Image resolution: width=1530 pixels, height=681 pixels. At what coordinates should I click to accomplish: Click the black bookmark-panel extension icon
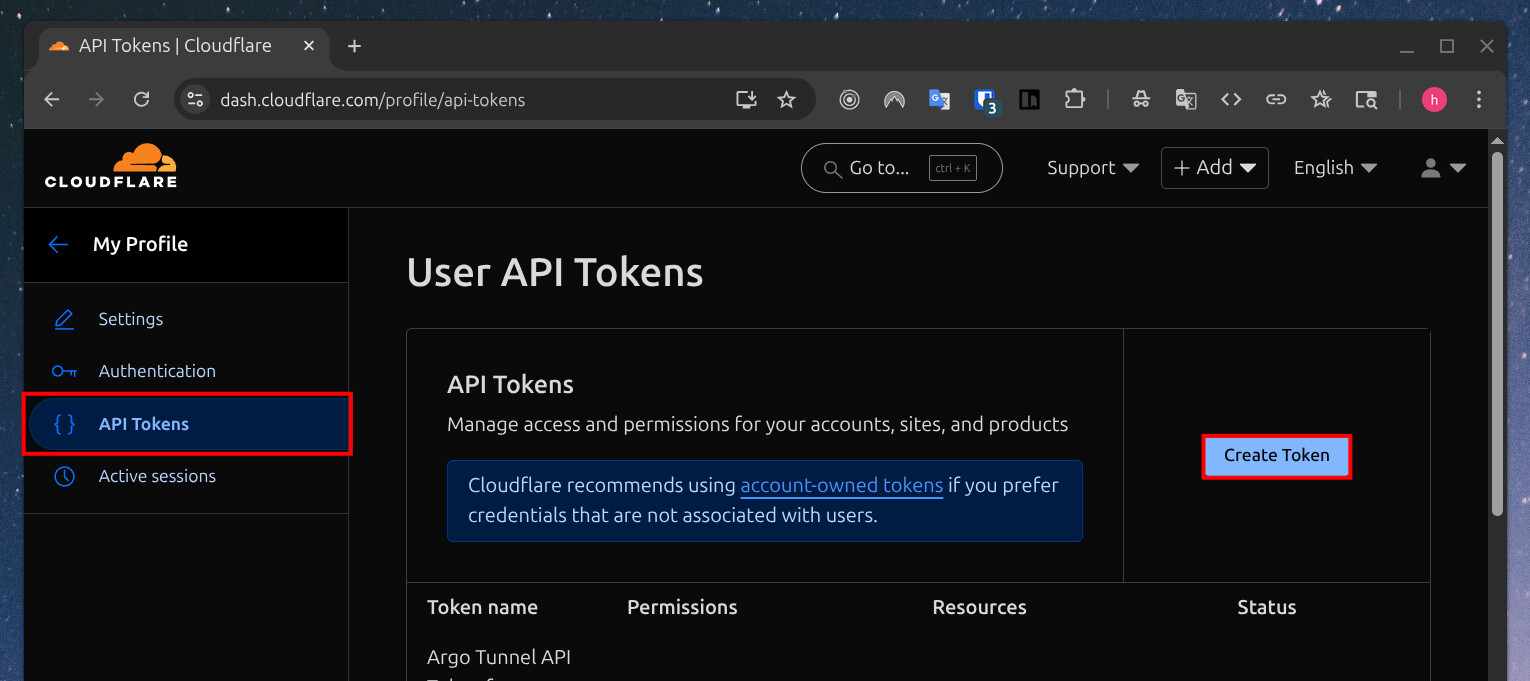1029,99
